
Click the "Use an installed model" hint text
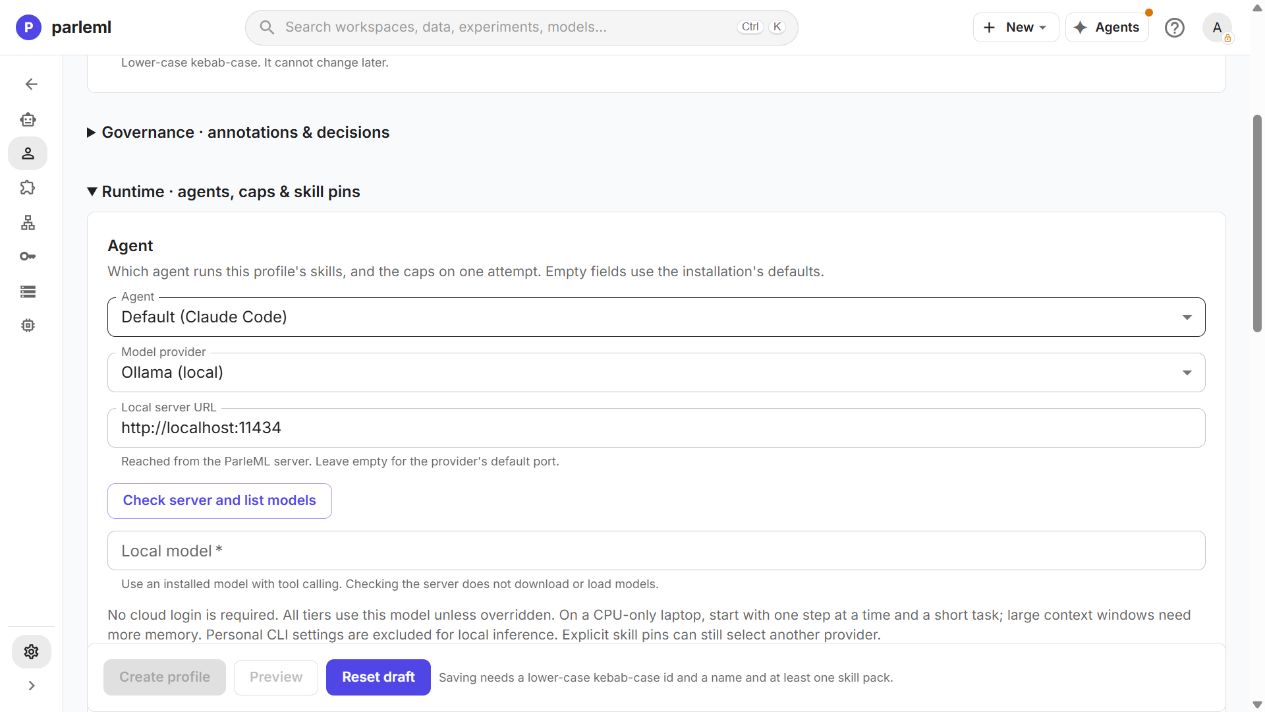[x=390, y=584]
